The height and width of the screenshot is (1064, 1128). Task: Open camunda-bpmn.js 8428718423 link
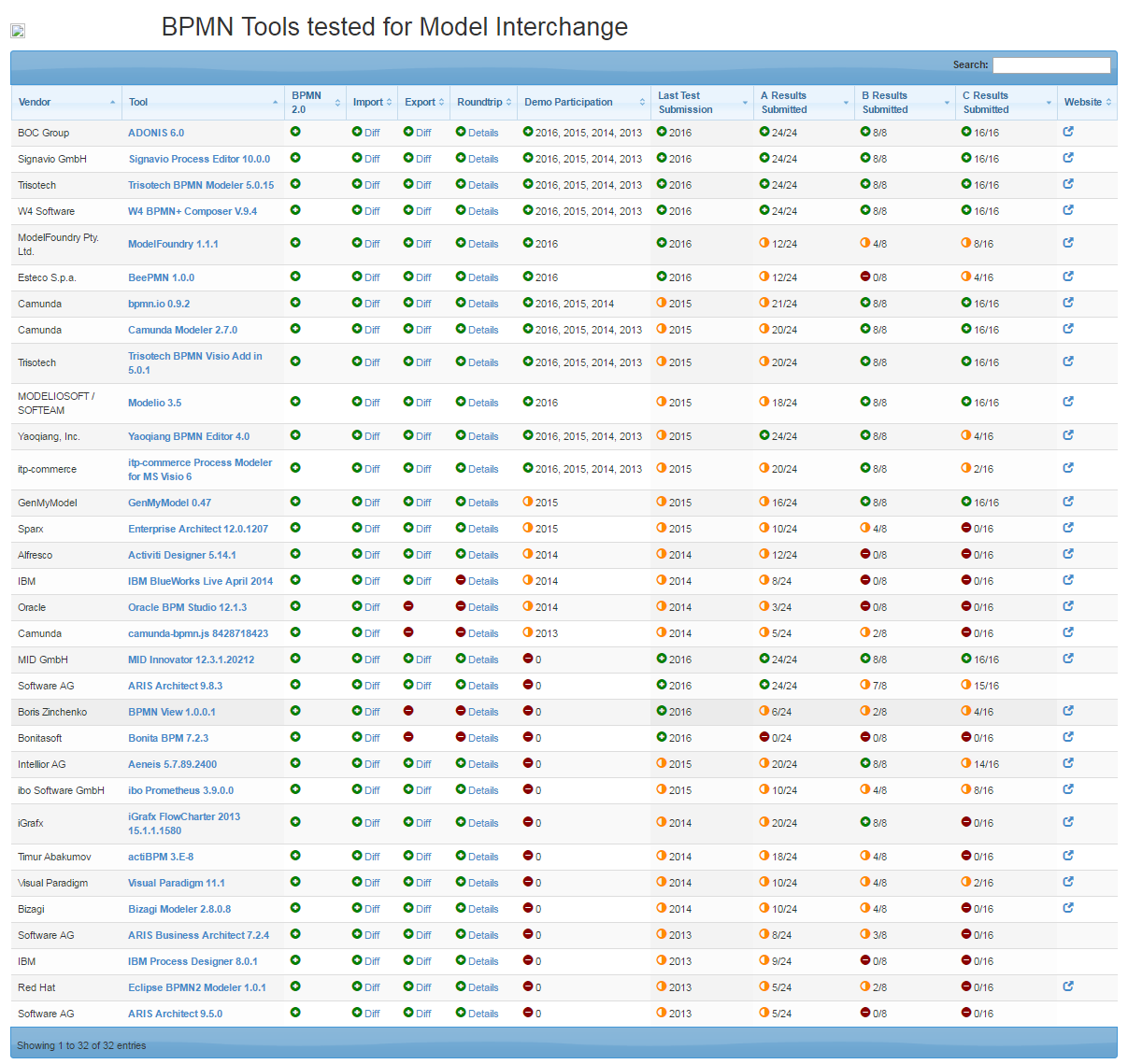[198, 633]
